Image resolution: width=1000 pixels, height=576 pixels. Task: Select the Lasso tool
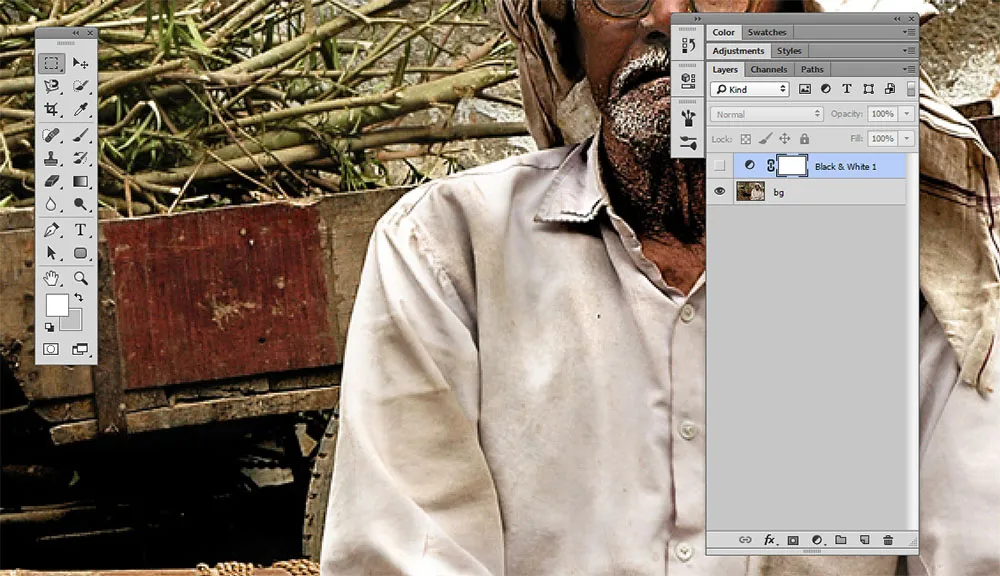52,86
